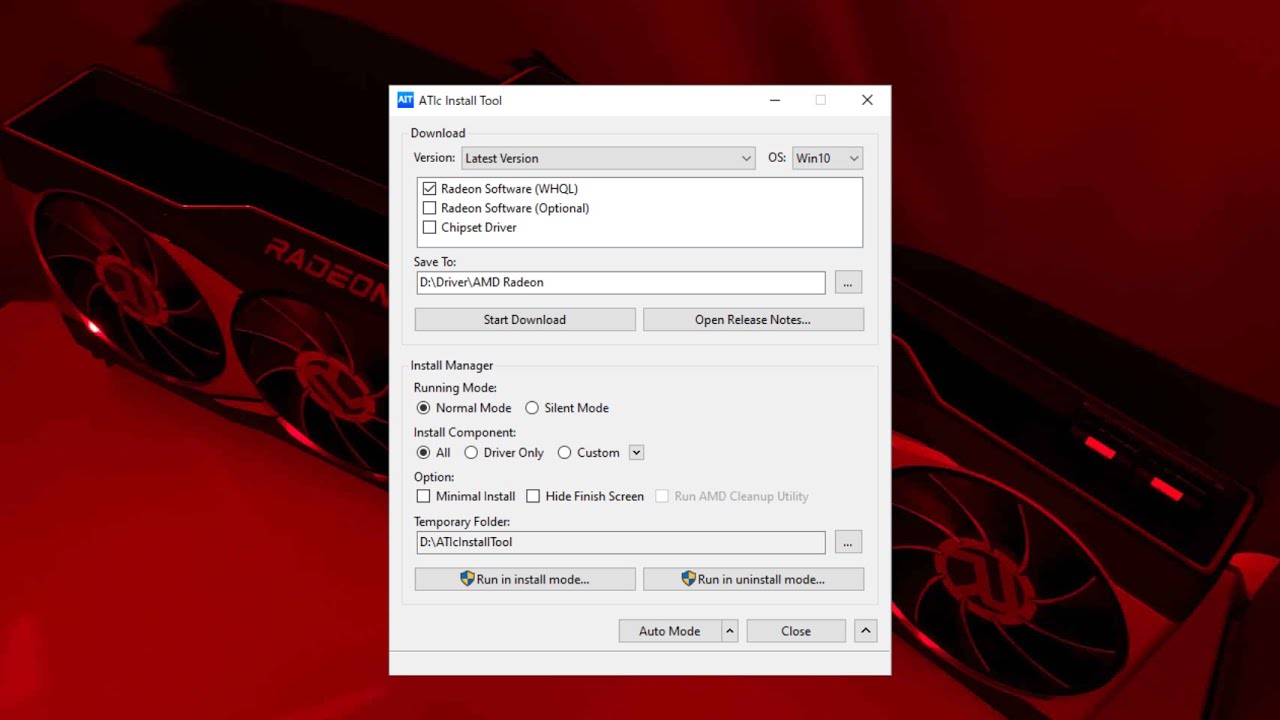
Task: Select Silent Mode radio button
Action: pyautogui.click(x=532, y=408)
